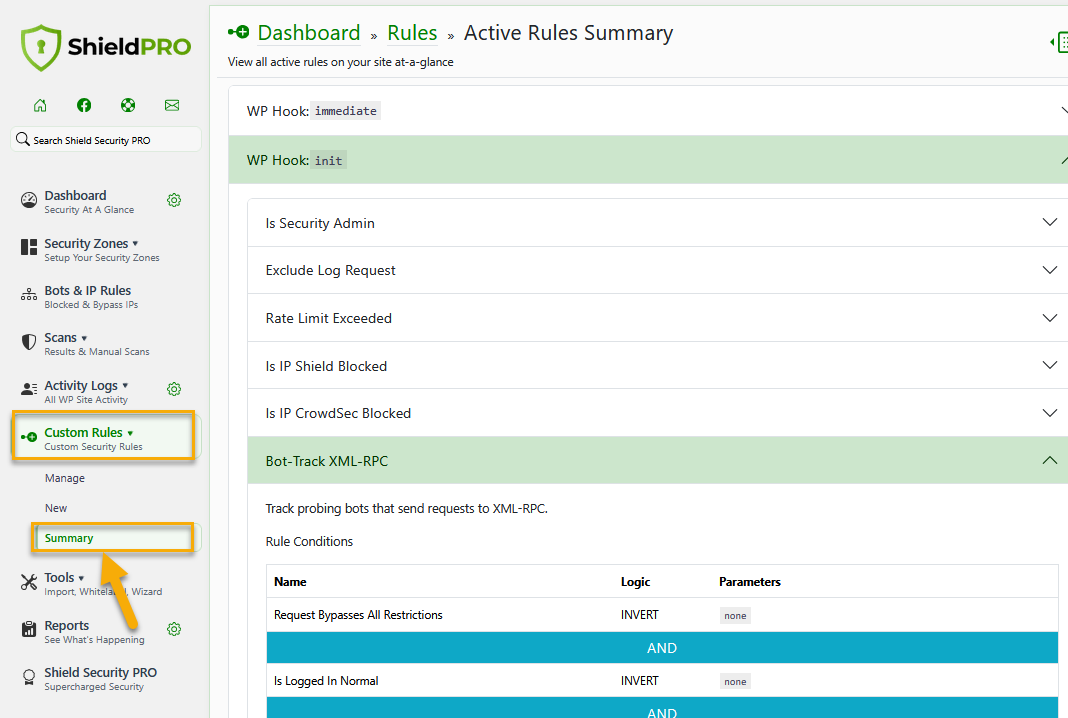Expand the Exclude Log Request rule
Screen dimensions: 1068x718
[657, 270]
